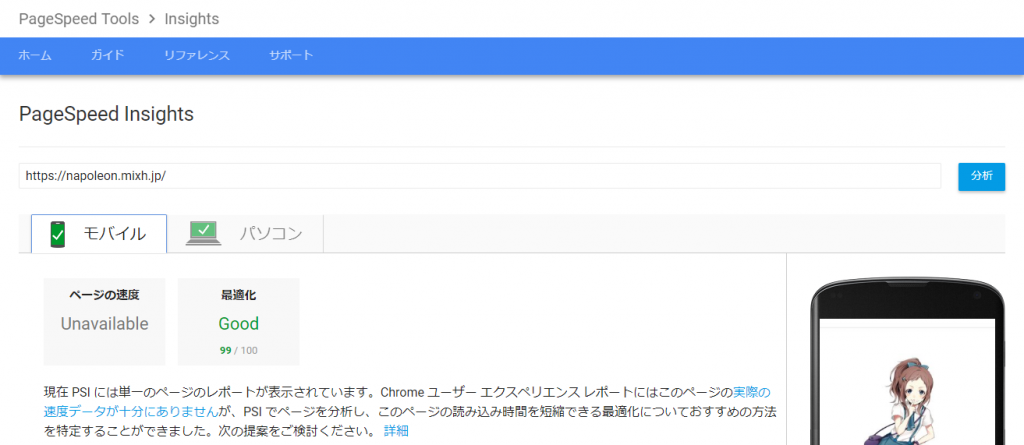Click the 最適化 Good score card
Viewport: 1024px width, 445px height.
238,321
